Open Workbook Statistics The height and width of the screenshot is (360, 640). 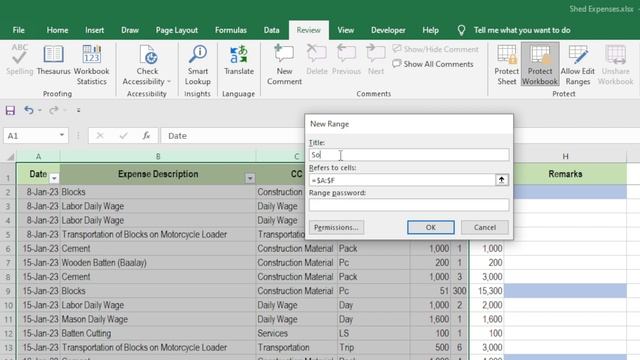tap(91, 64)
